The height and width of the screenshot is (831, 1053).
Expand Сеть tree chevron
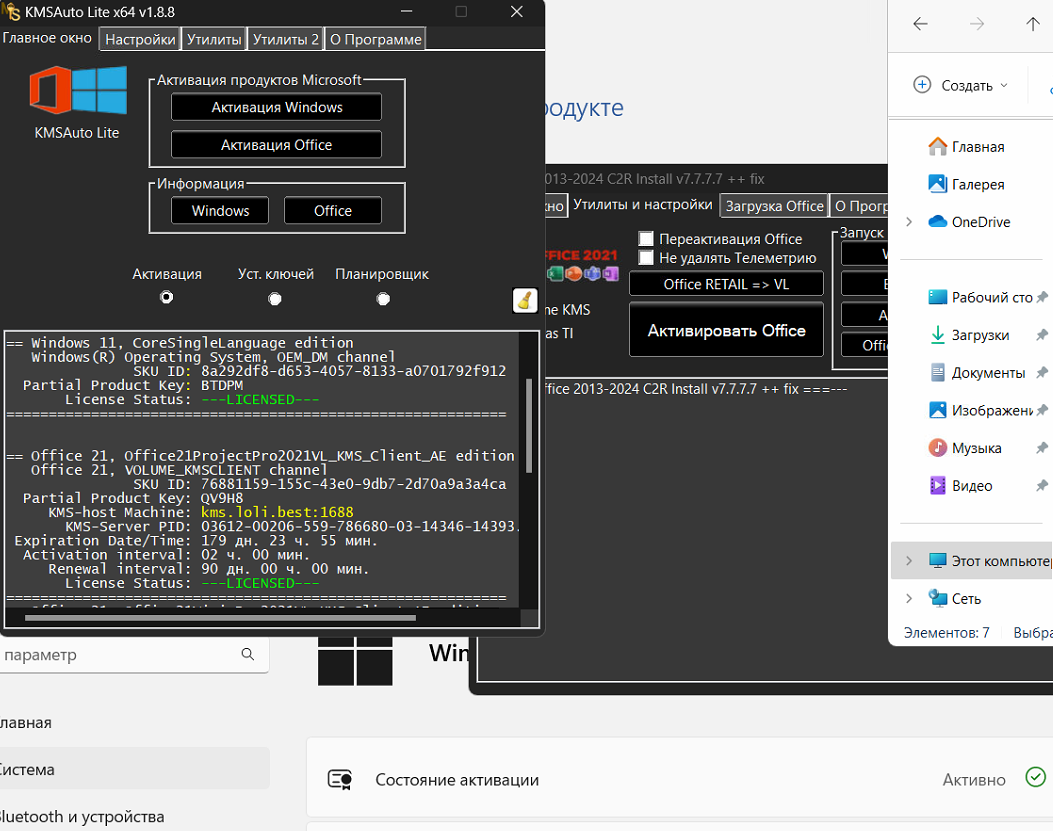tap(909, 598)
